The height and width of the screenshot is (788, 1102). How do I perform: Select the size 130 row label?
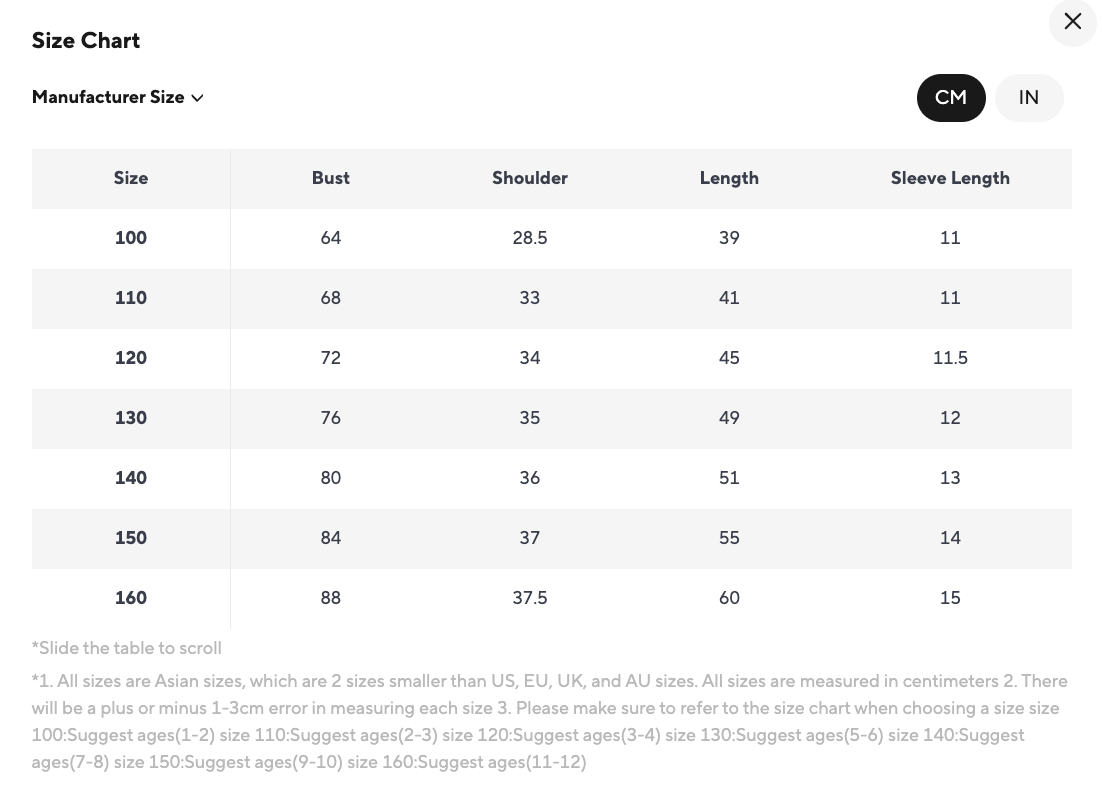(131, 418)
